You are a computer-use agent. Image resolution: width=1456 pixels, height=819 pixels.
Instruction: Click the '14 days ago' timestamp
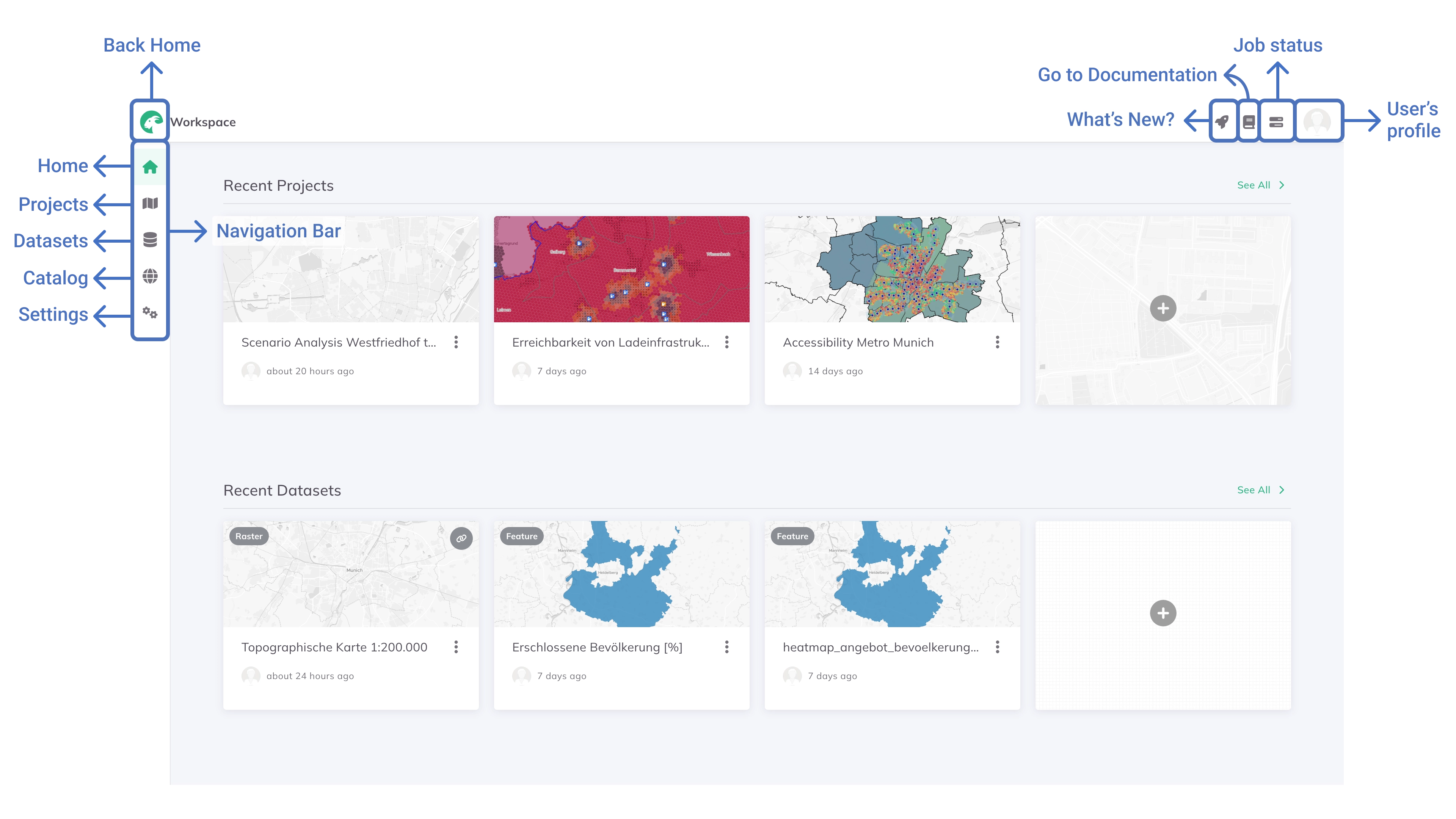click(x=835, y=371)
